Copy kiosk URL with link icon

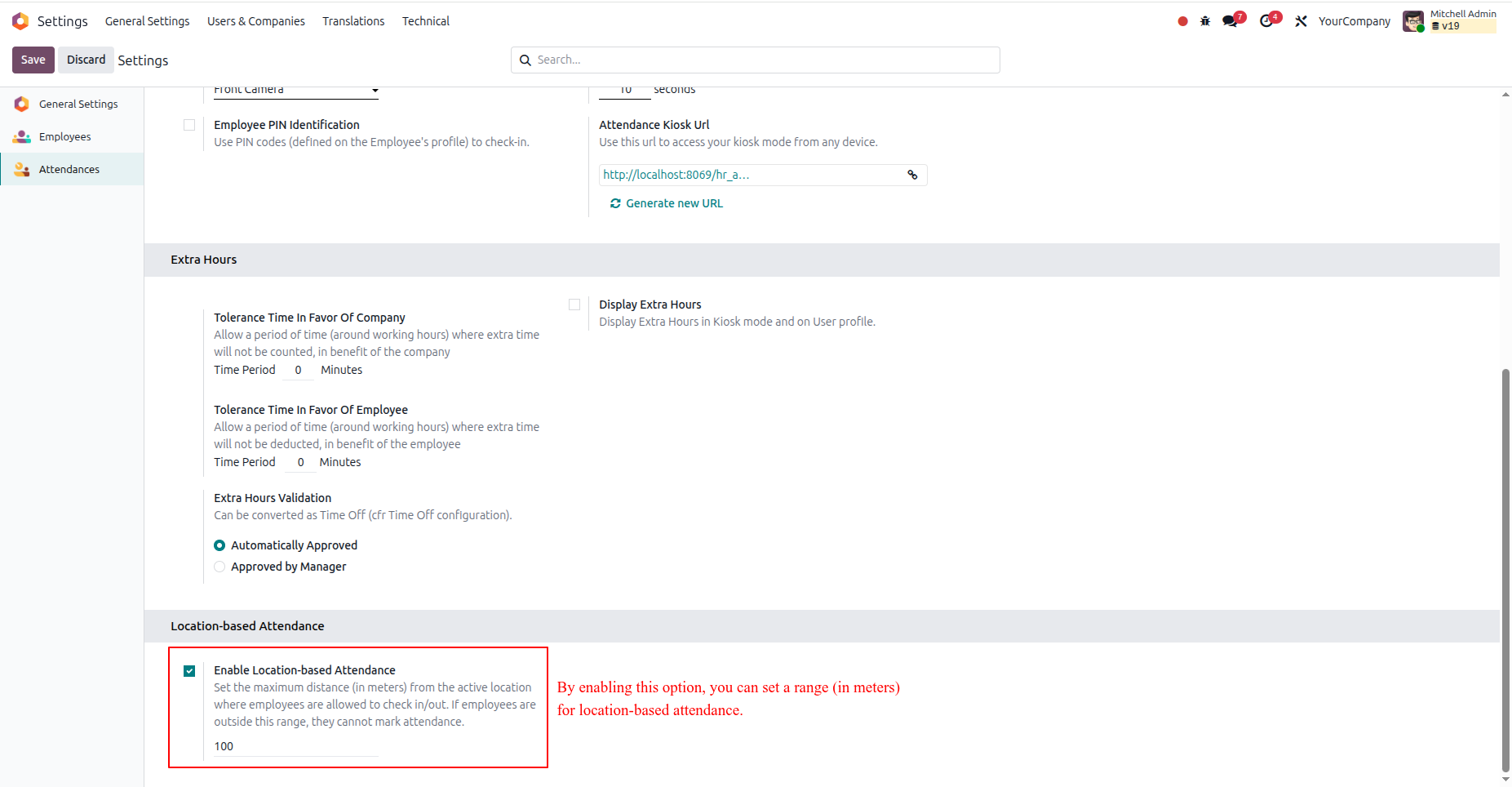tap(912, 175)
